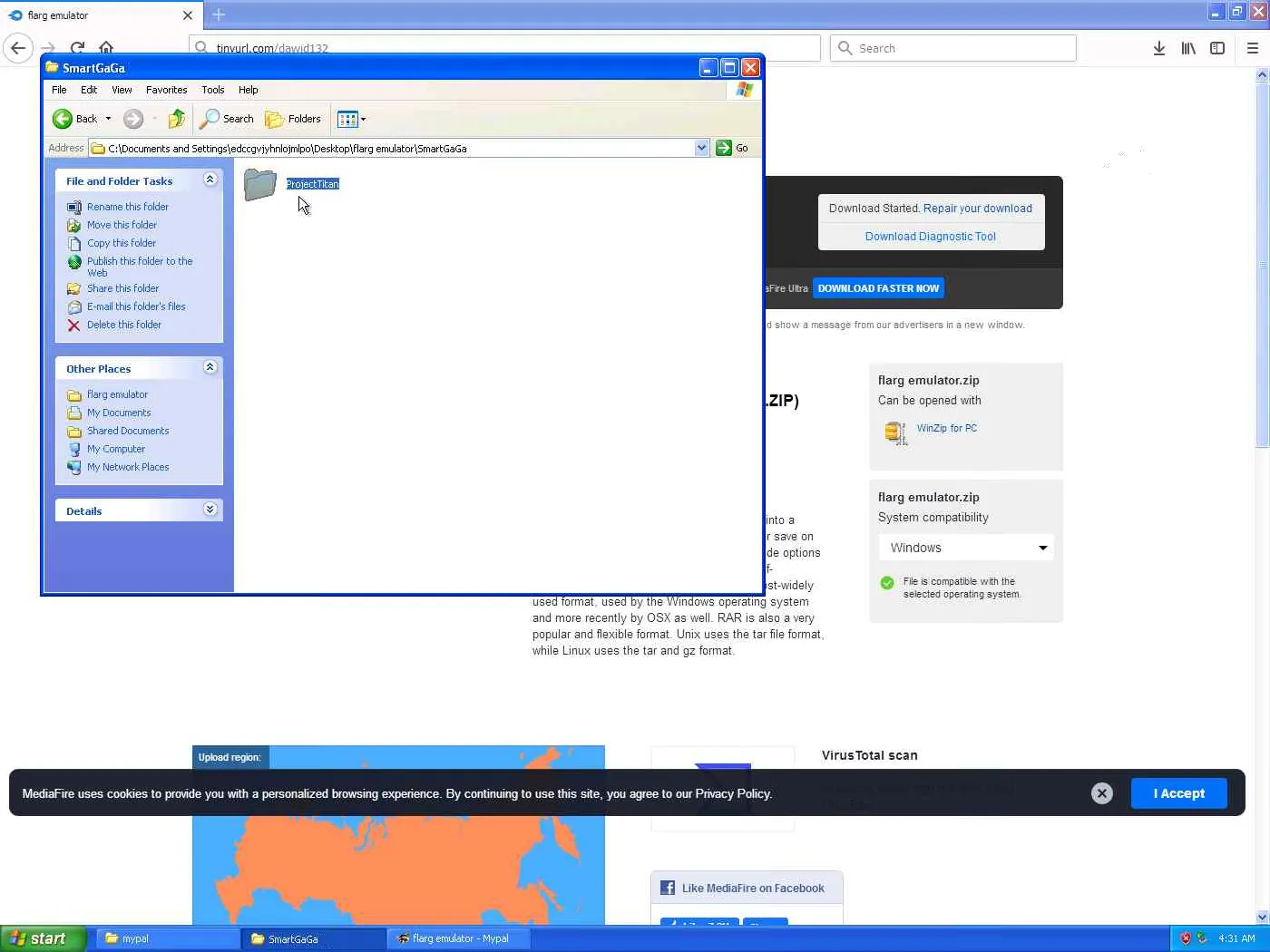Open My Computer in Other Places
The width and height of the screenshot is (1270, 952).
116,449
